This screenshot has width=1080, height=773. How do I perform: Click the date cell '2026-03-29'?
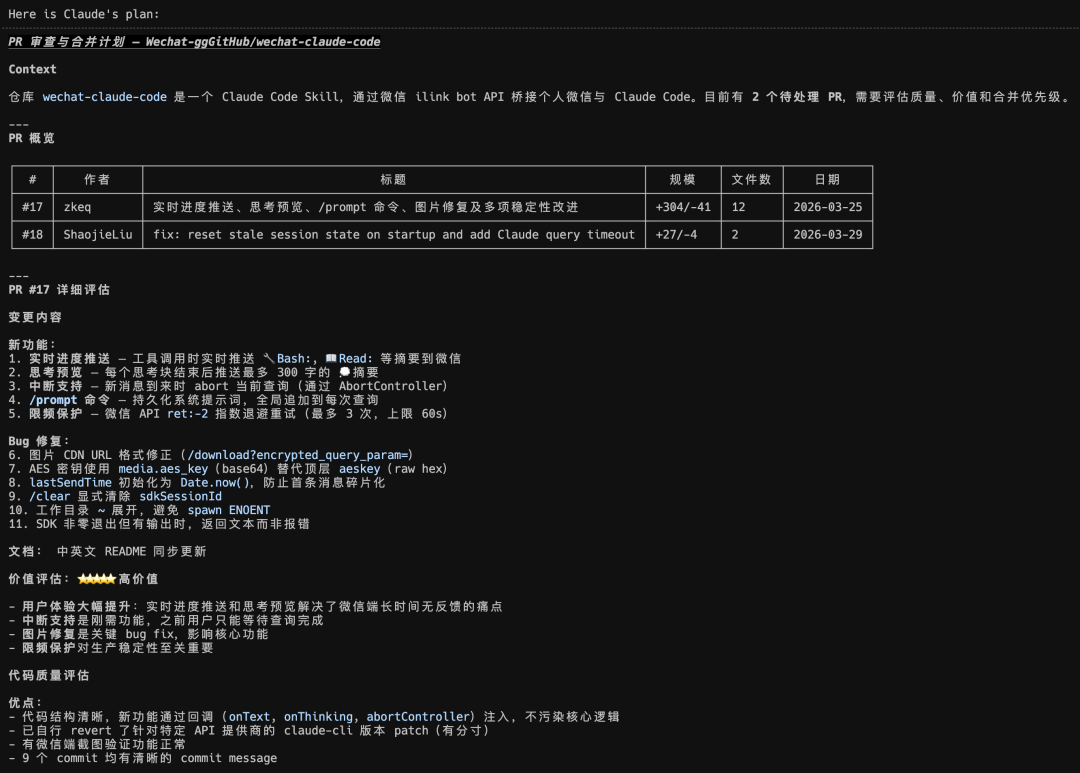(x=827, y=234)
